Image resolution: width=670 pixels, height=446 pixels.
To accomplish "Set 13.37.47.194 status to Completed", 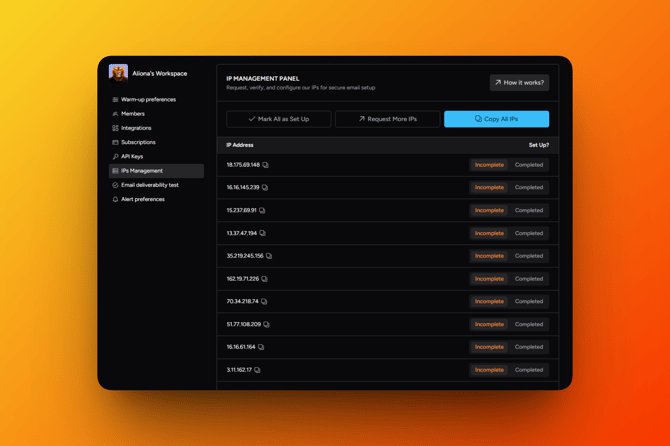I will [x=529, y=233].
